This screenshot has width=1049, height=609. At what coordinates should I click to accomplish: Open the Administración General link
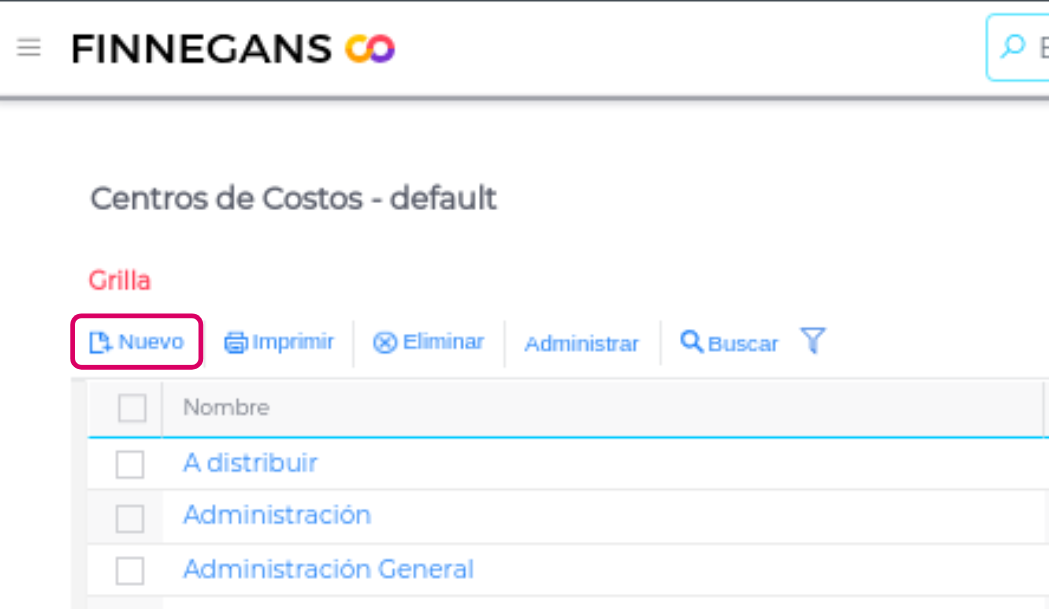328,569
